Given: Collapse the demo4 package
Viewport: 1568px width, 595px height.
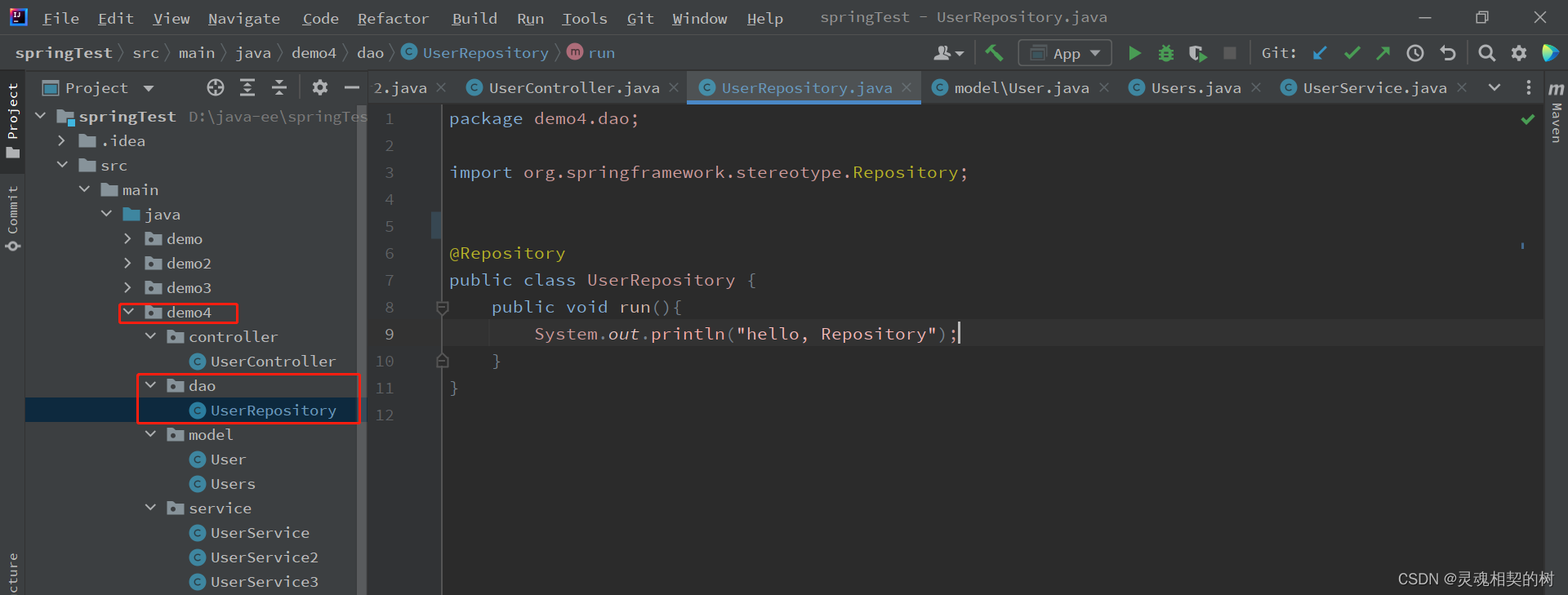Looking at the screenshot, I should pos(128,313).
